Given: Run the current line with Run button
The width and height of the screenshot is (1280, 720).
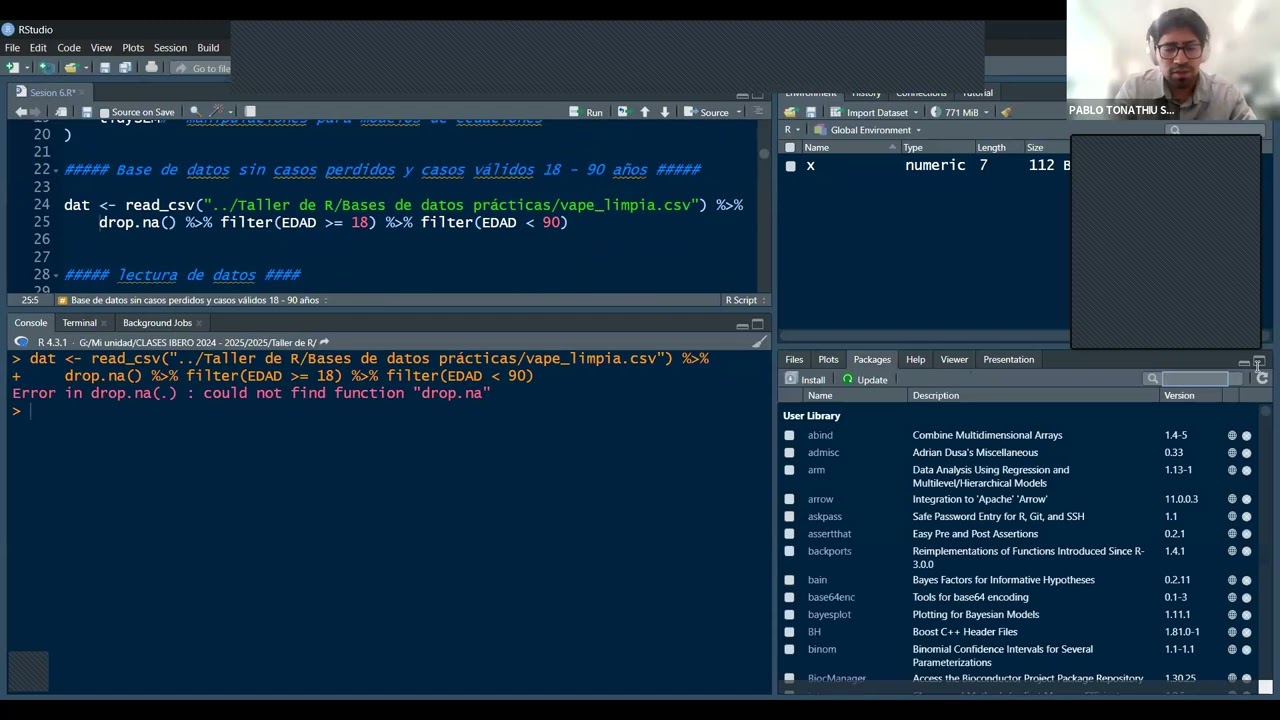Looking at the screenshot, I should point(587,112).
